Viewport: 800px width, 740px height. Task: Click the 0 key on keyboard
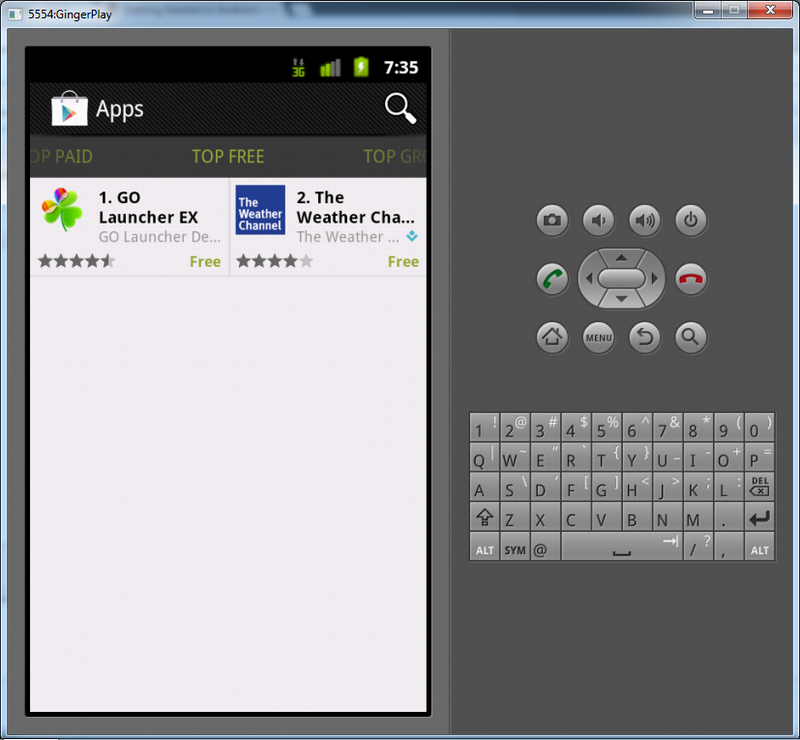760,427
